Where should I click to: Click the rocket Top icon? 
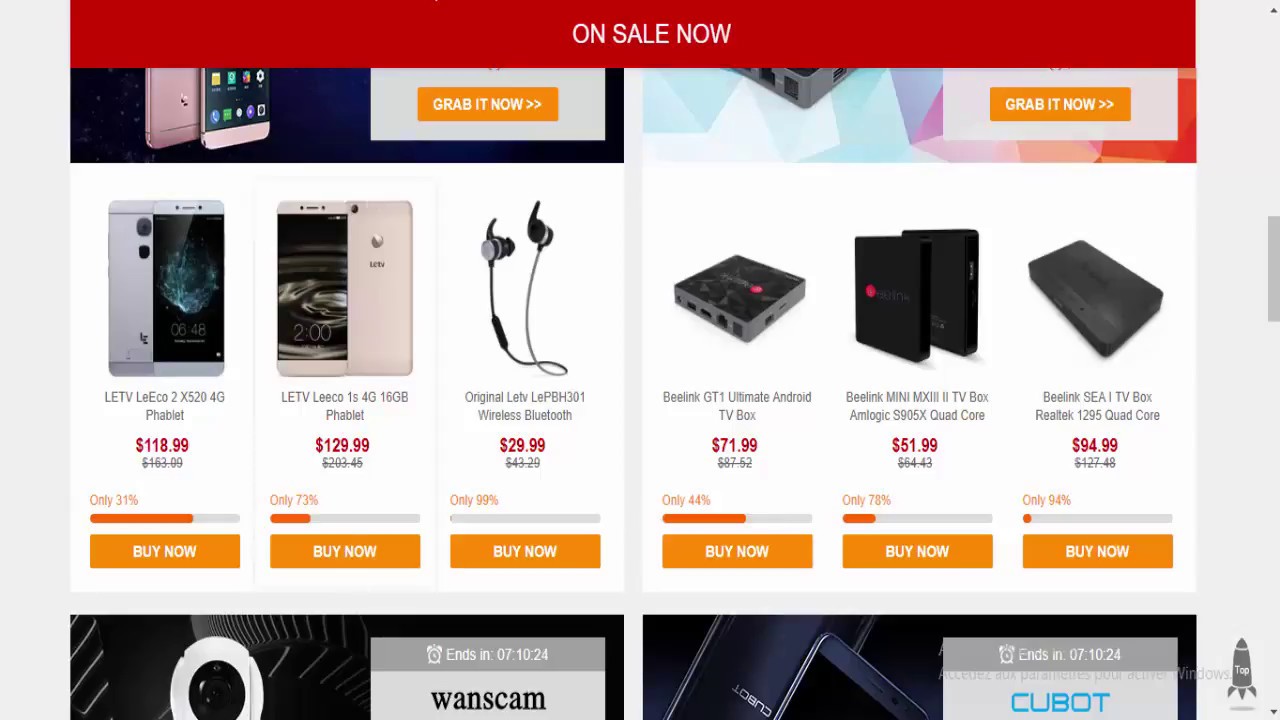tap(1241, 669)
